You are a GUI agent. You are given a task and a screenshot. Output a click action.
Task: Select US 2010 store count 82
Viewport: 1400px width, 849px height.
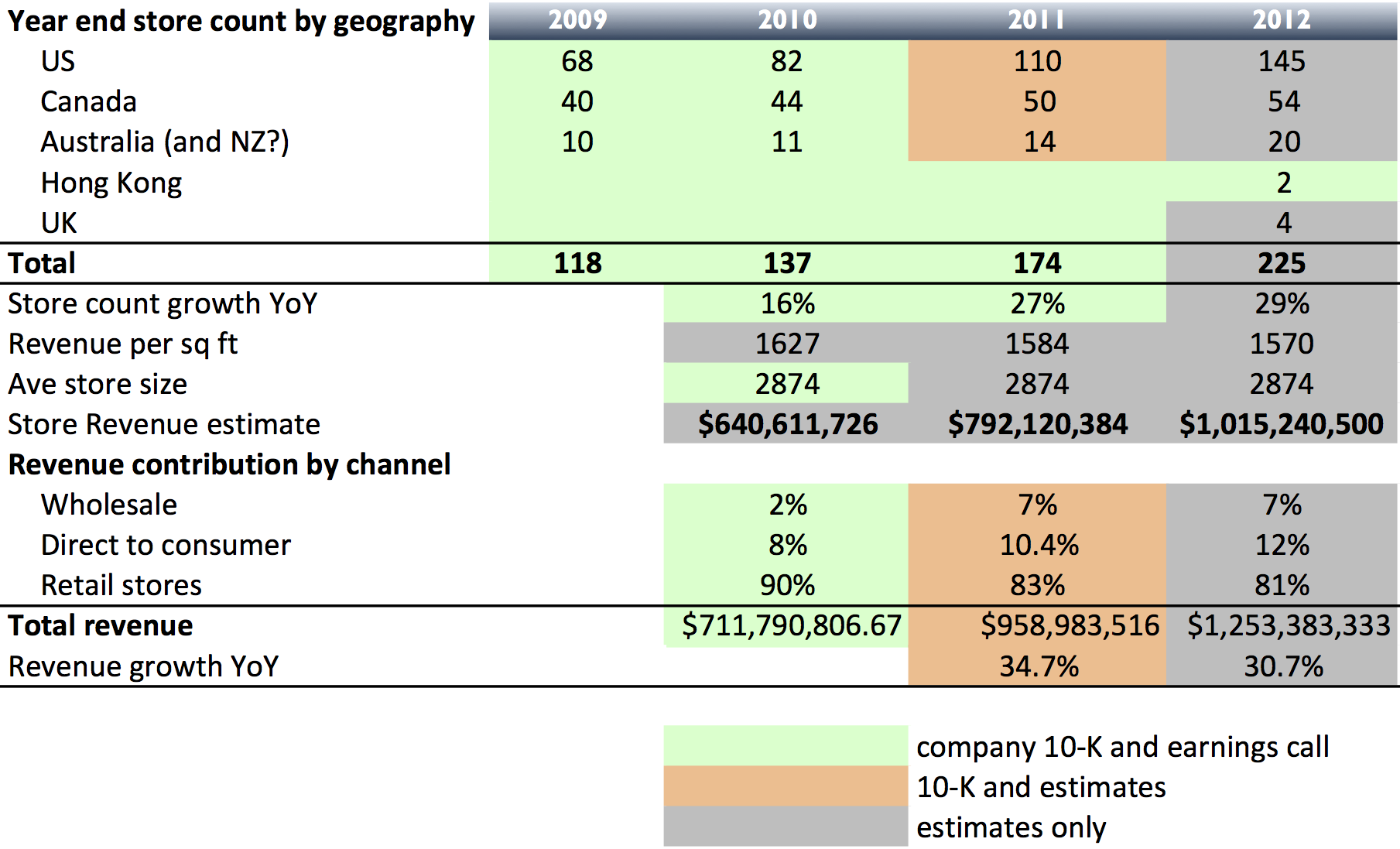click(787, 61)
